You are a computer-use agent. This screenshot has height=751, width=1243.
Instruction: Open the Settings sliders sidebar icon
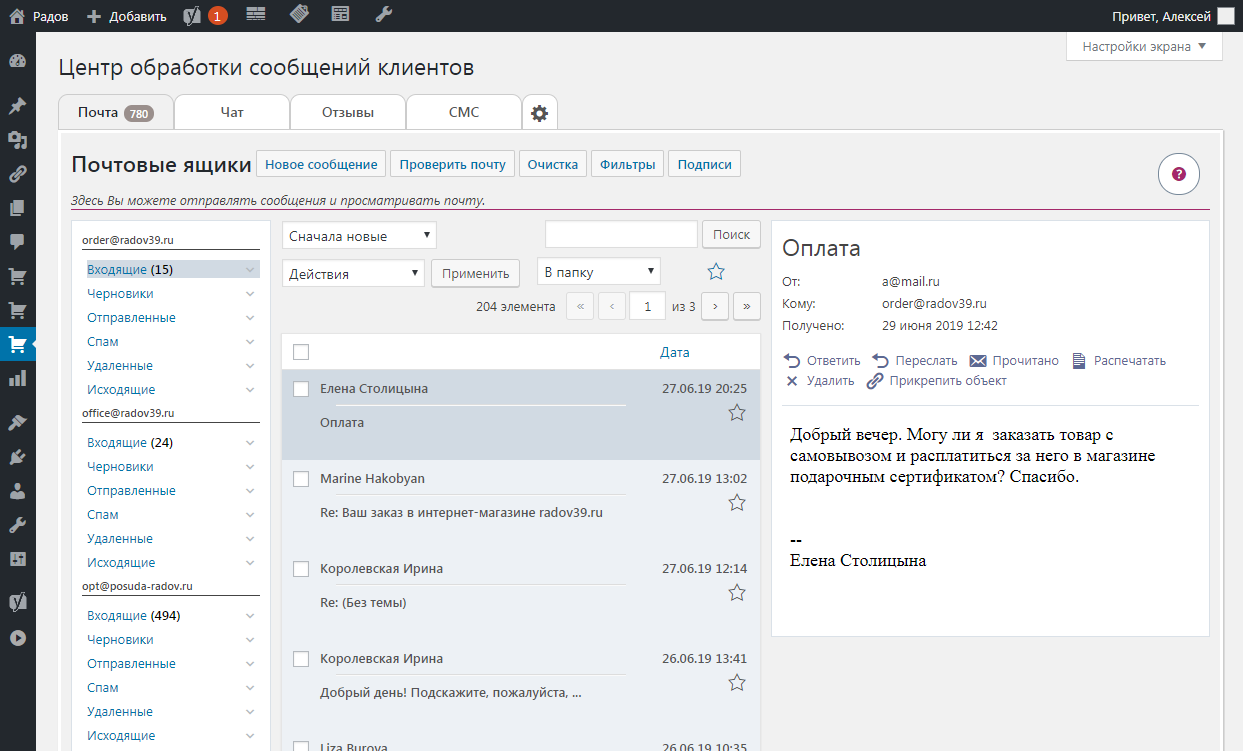pos(17,559)
